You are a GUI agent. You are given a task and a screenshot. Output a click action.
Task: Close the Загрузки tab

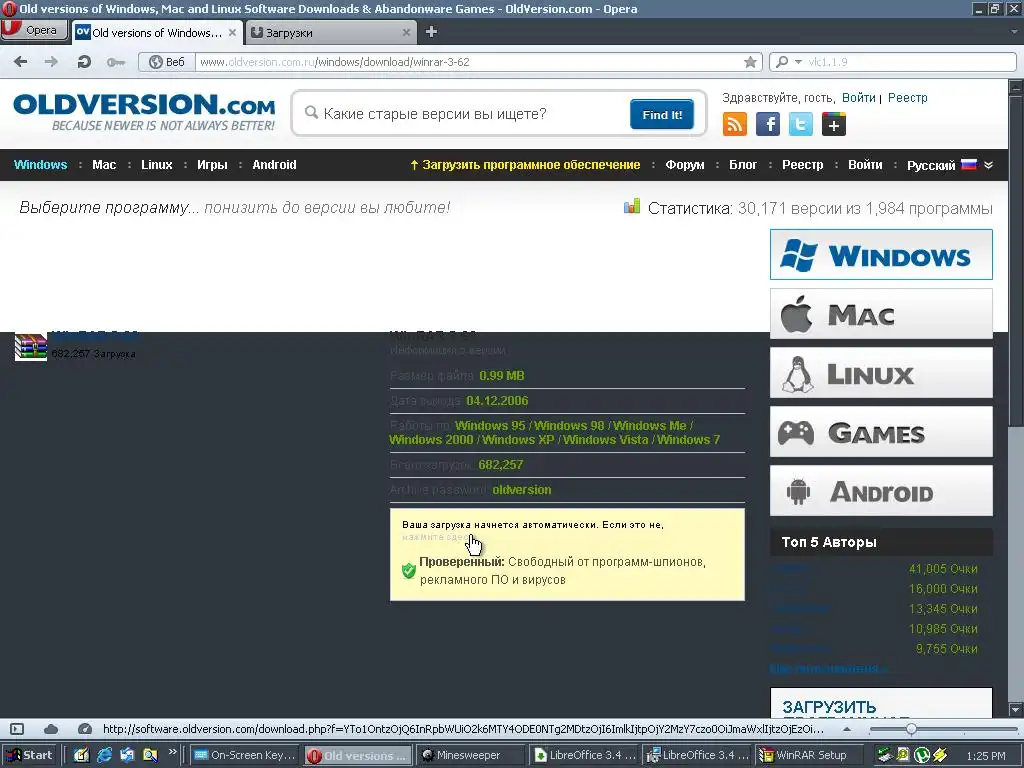pyautogui.click(x=406, y=33)
